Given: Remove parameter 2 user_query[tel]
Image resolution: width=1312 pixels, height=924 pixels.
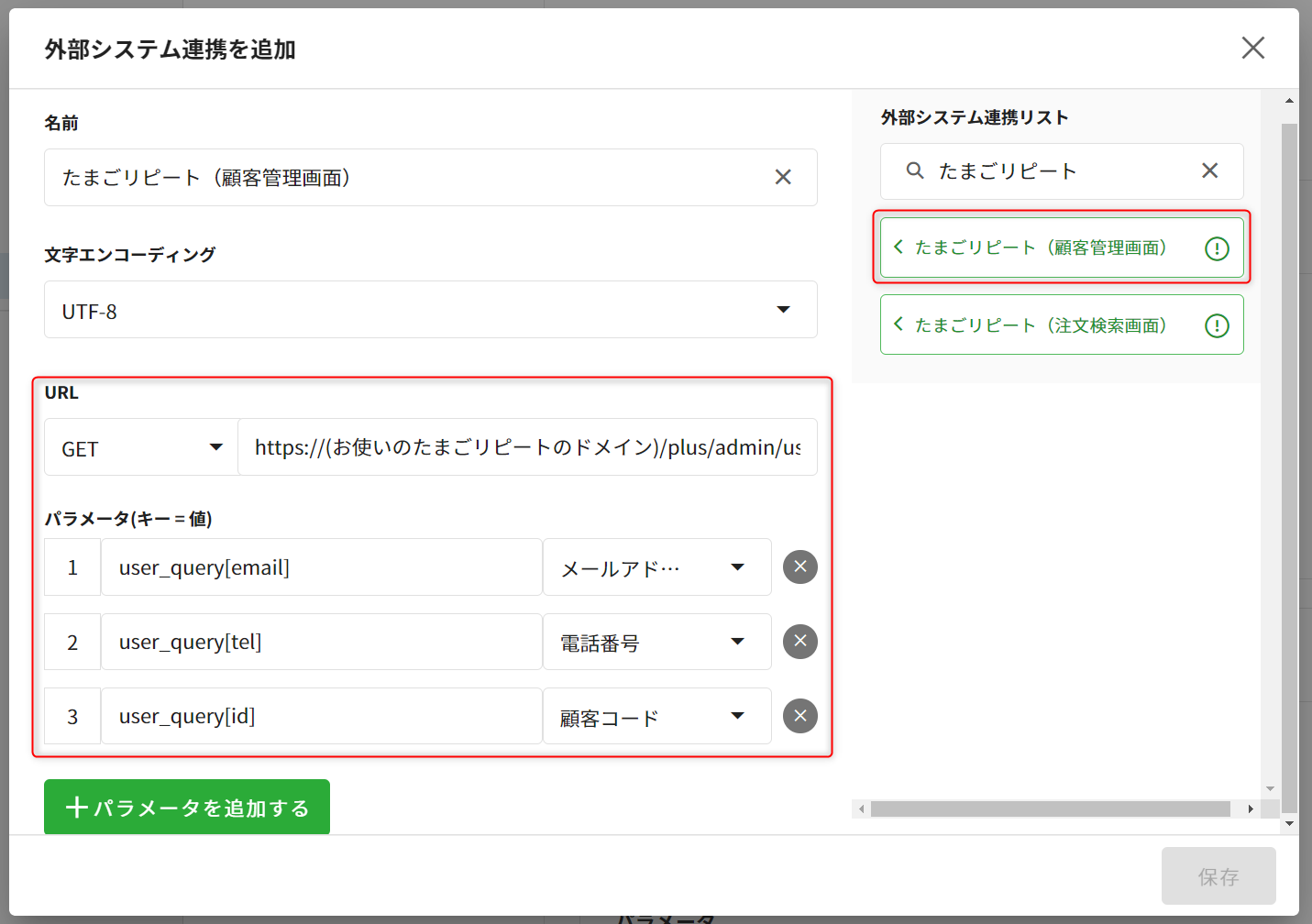Looking at the screenshot, I should point(799,642).
